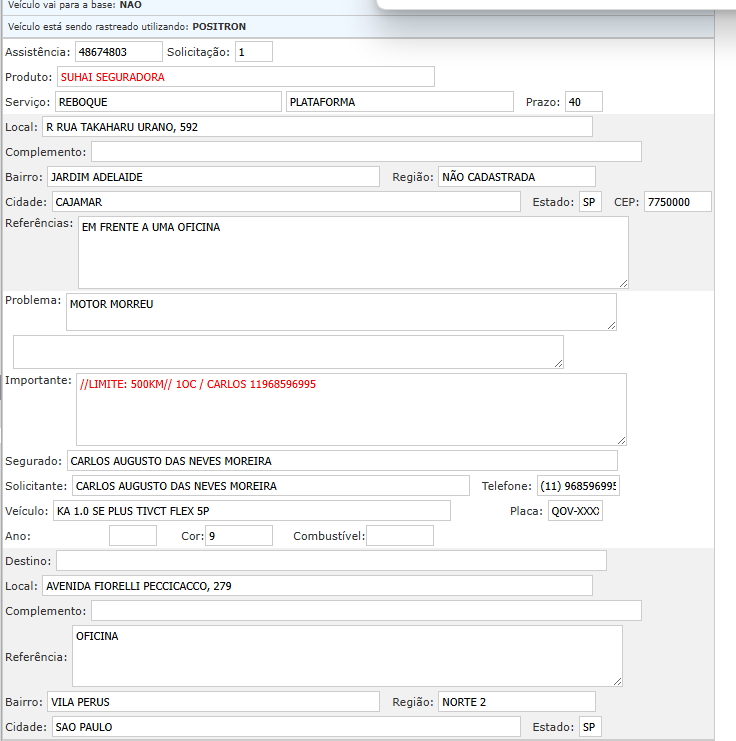Click the Bairro field showing JARDIM ADELAIDE

(x=213, y=177)
